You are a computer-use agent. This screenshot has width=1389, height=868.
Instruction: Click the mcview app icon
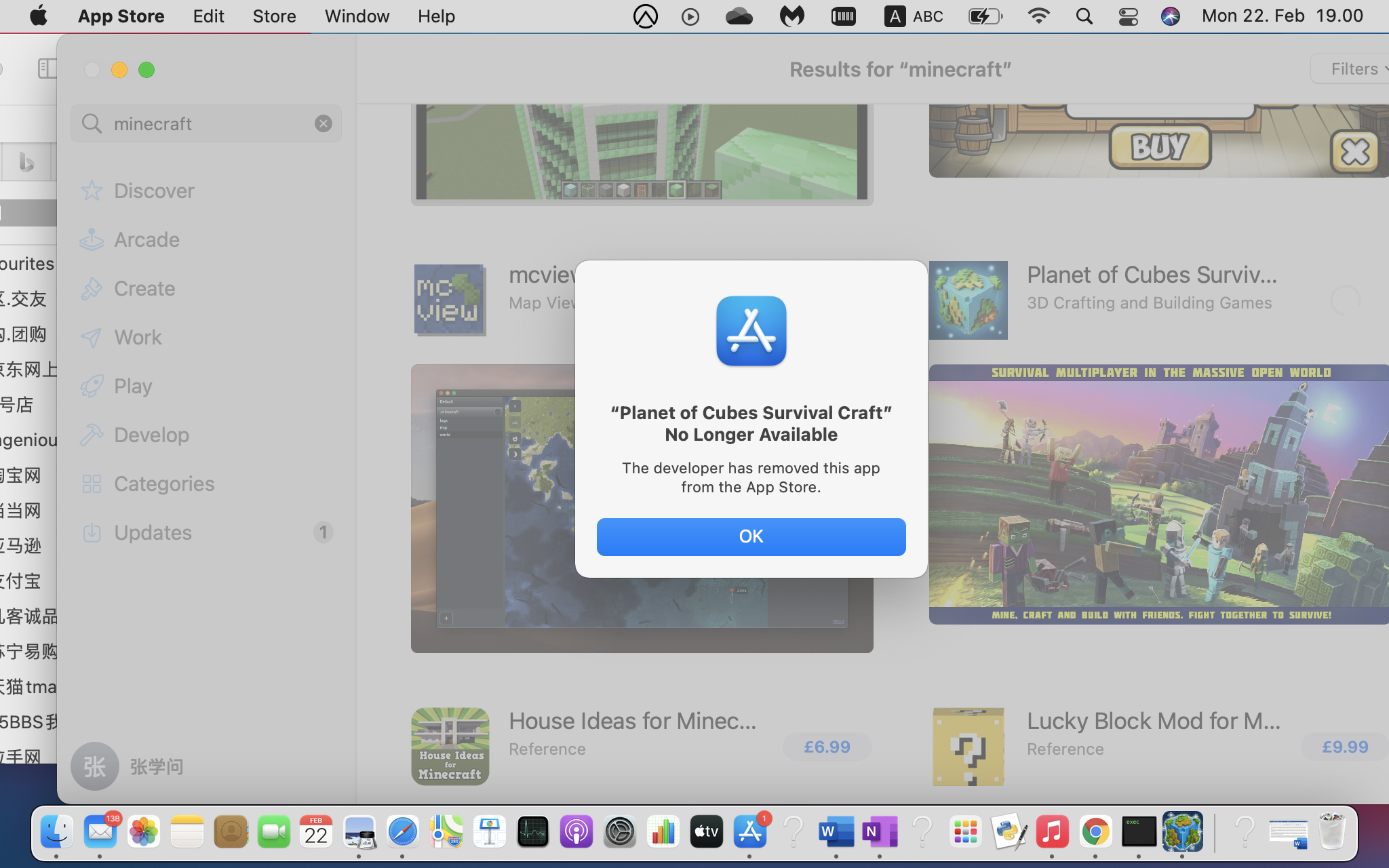pos(449,300)
